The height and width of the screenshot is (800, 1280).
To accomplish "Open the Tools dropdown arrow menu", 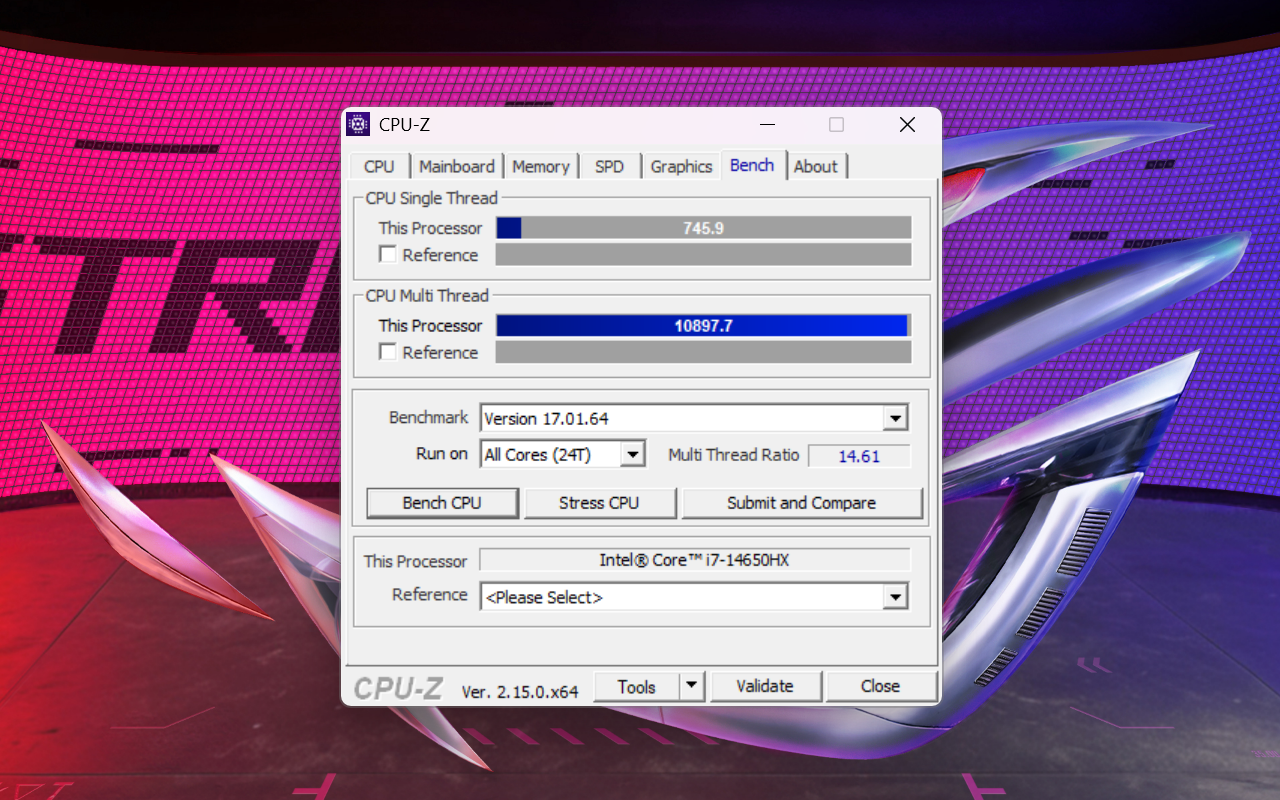I will [x=692, y=687].
